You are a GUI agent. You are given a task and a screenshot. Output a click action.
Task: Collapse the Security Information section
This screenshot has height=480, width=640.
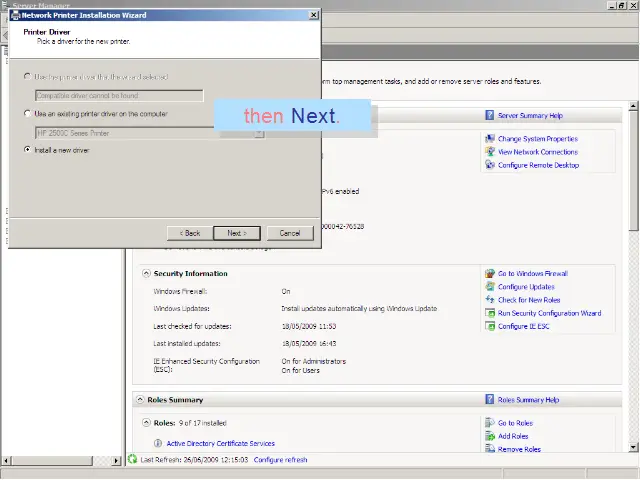[146, 273]
